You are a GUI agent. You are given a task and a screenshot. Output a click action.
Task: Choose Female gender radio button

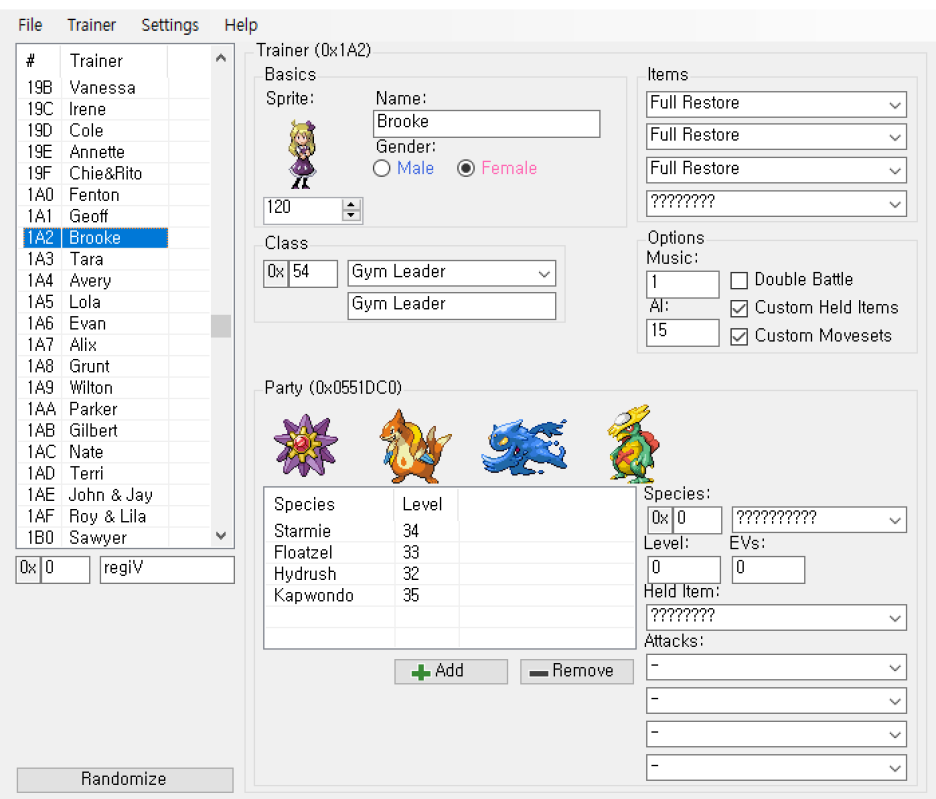pyautogui.click(x=466, y=168)
